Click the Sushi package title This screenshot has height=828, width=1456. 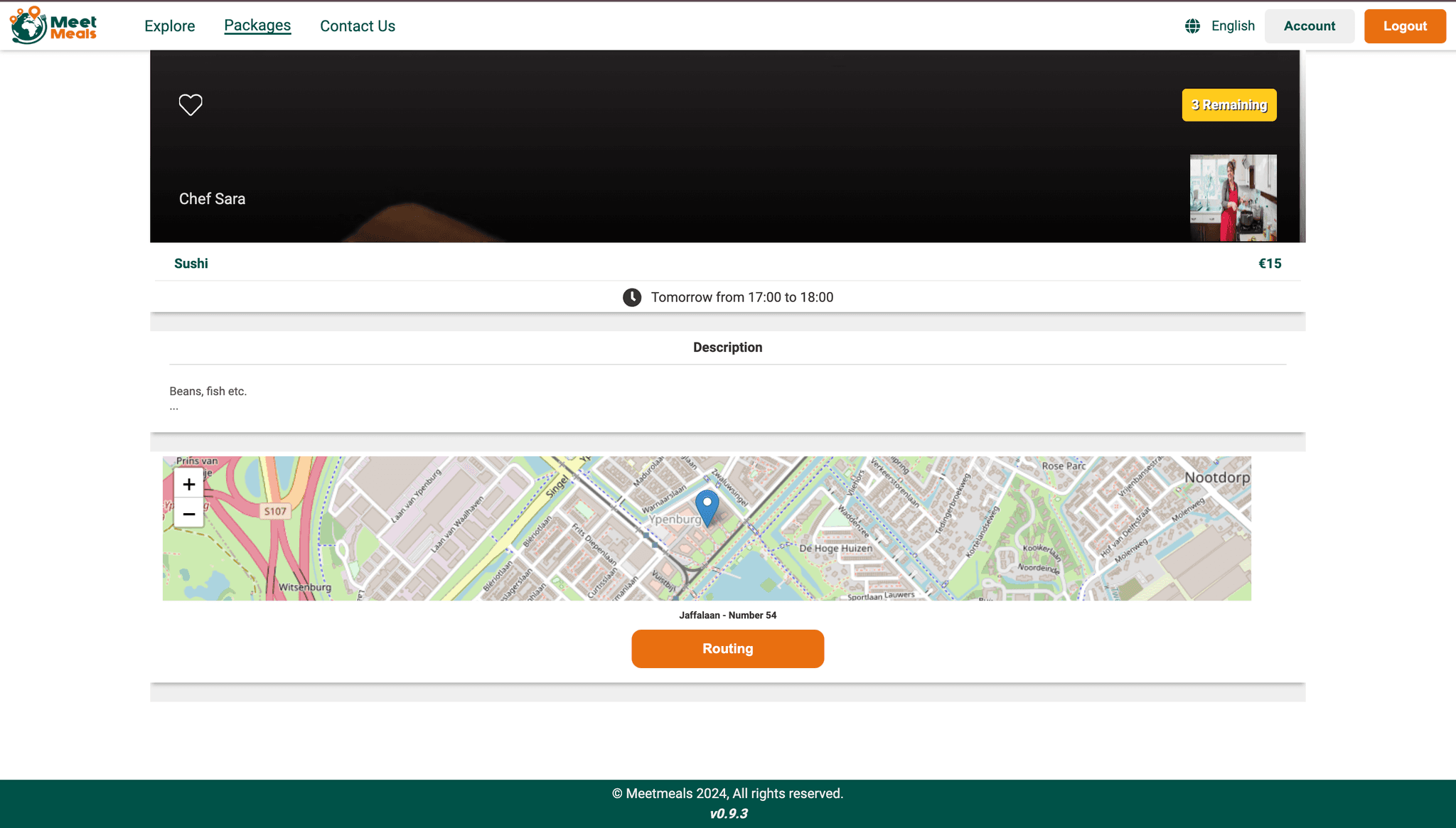point(191,264)
